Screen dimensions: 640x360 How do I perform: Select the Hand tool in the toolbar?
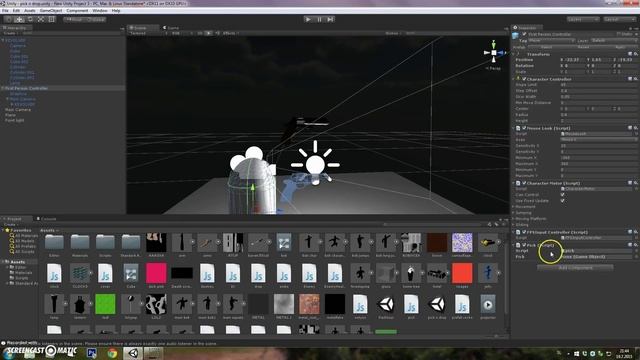pos(8,19)
